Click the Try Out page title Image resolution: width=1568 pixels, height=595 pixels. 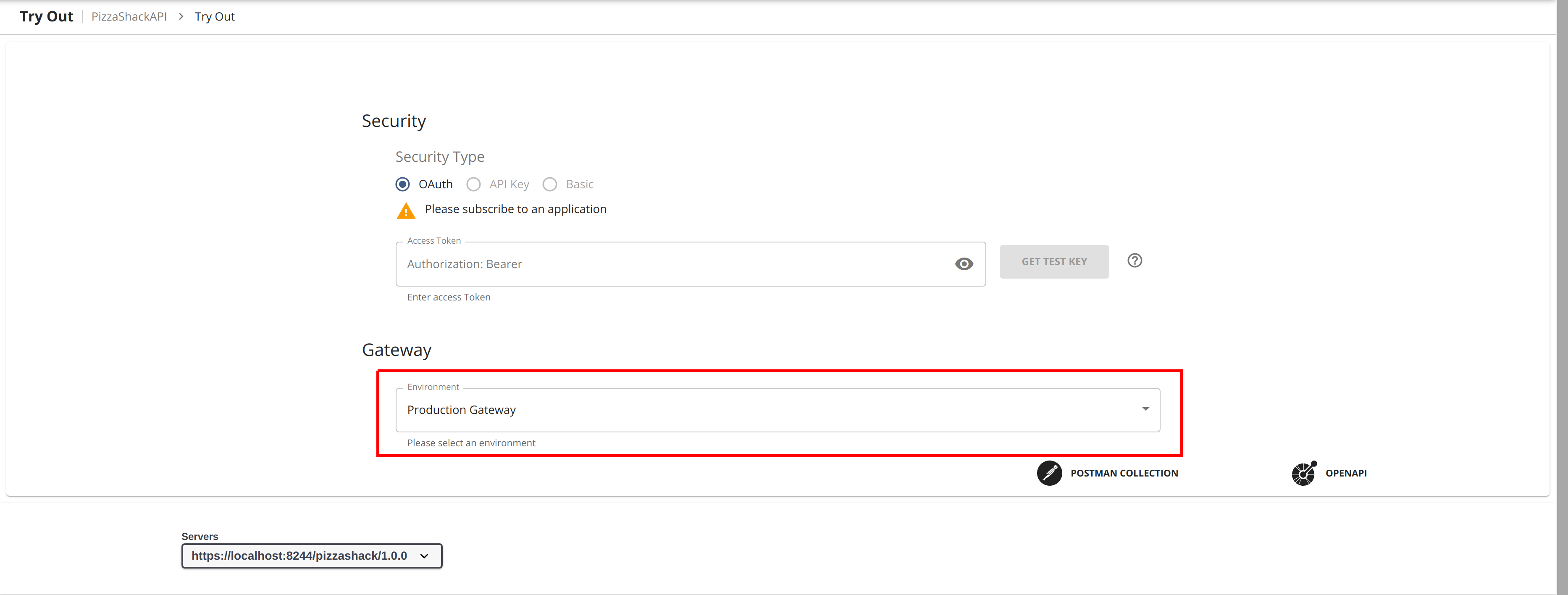46,16
